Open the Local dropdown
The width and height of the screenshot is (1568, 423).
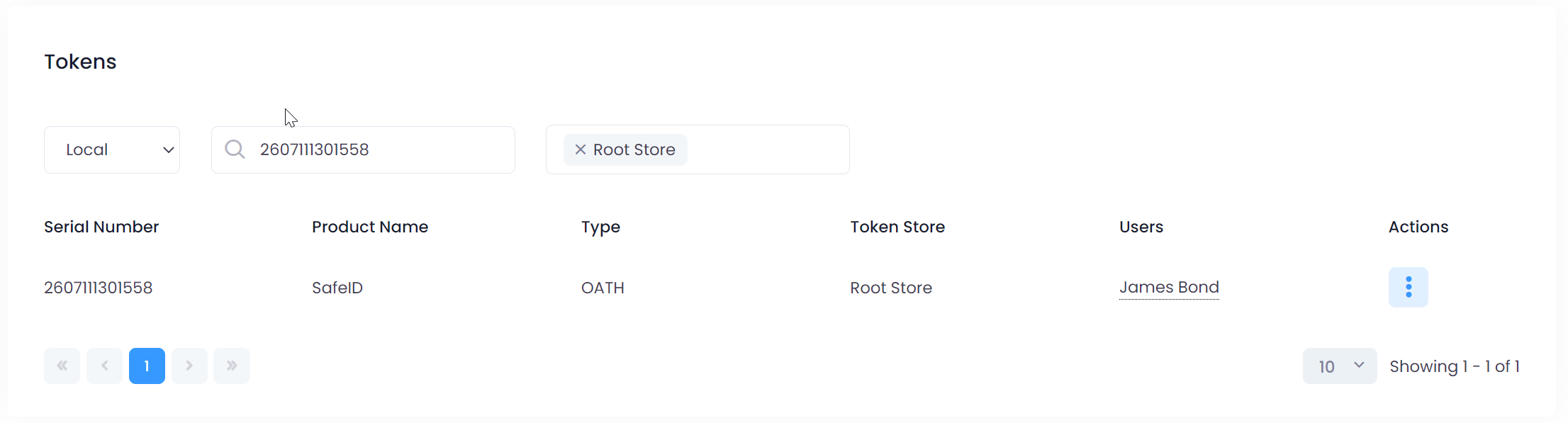coord(112,150)
